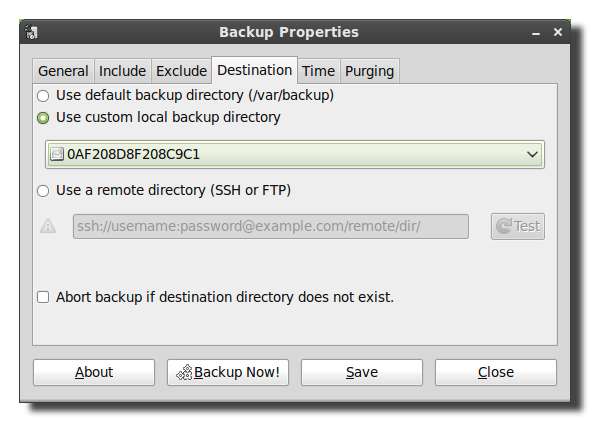Click the remote SSH URL input field

tap(270, 226)
